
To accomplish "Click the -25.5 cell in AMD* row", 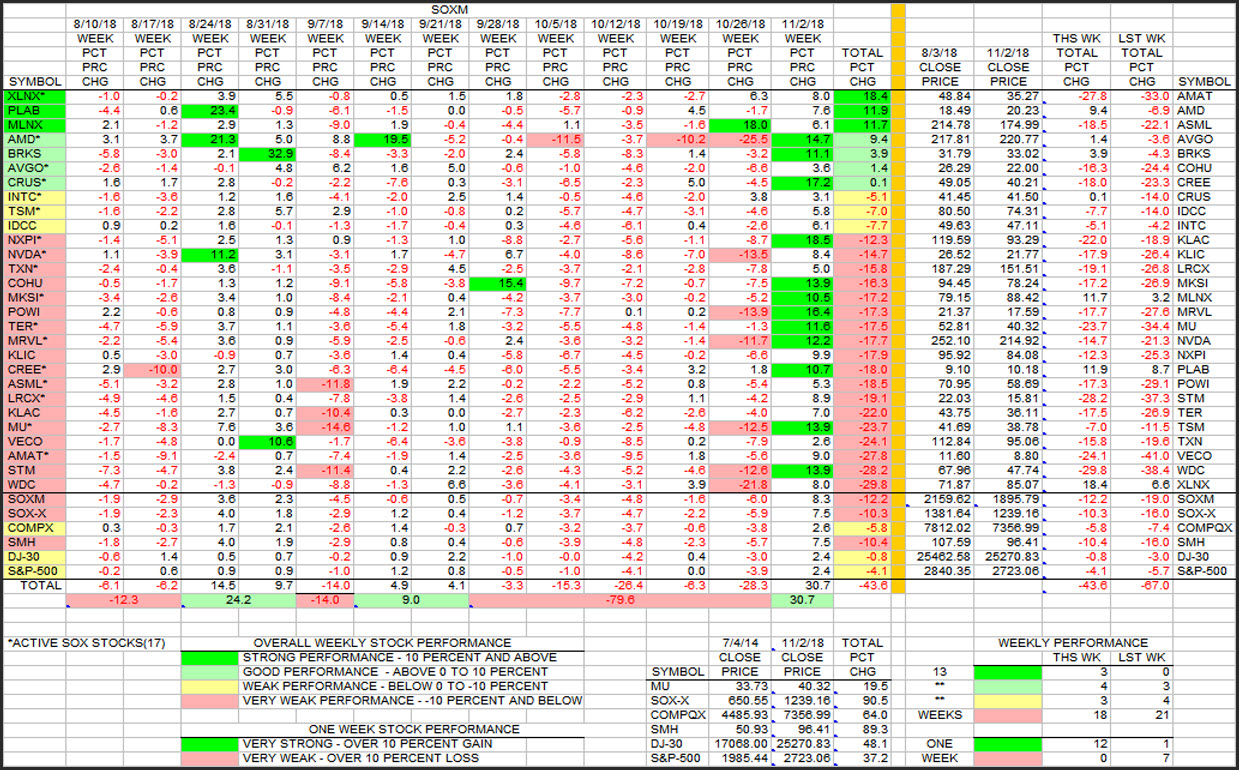I will point(739,139).
